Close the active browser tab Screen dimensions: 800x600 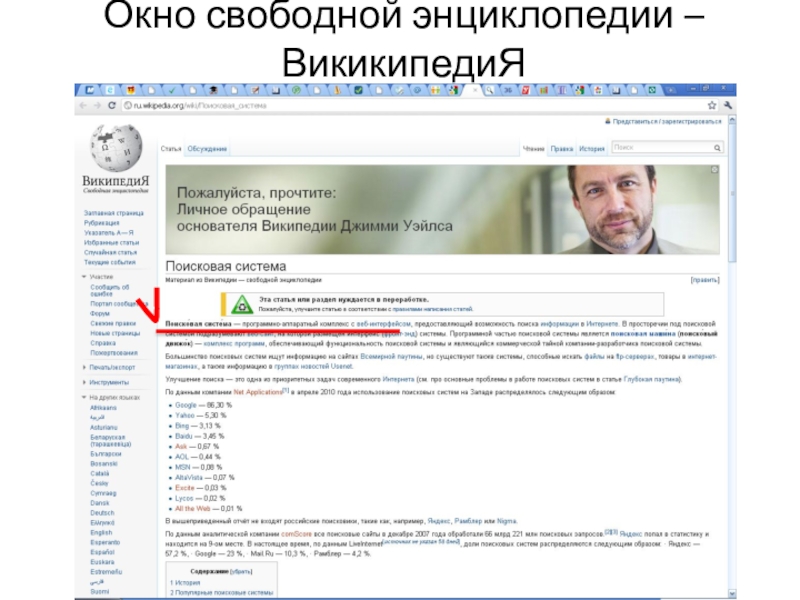click(475, 90)
